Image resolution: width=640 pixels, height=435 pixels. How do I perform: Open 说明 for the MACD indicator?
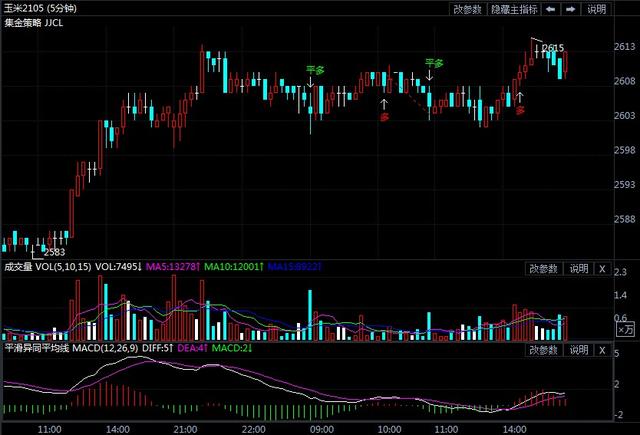coord(578,349)
